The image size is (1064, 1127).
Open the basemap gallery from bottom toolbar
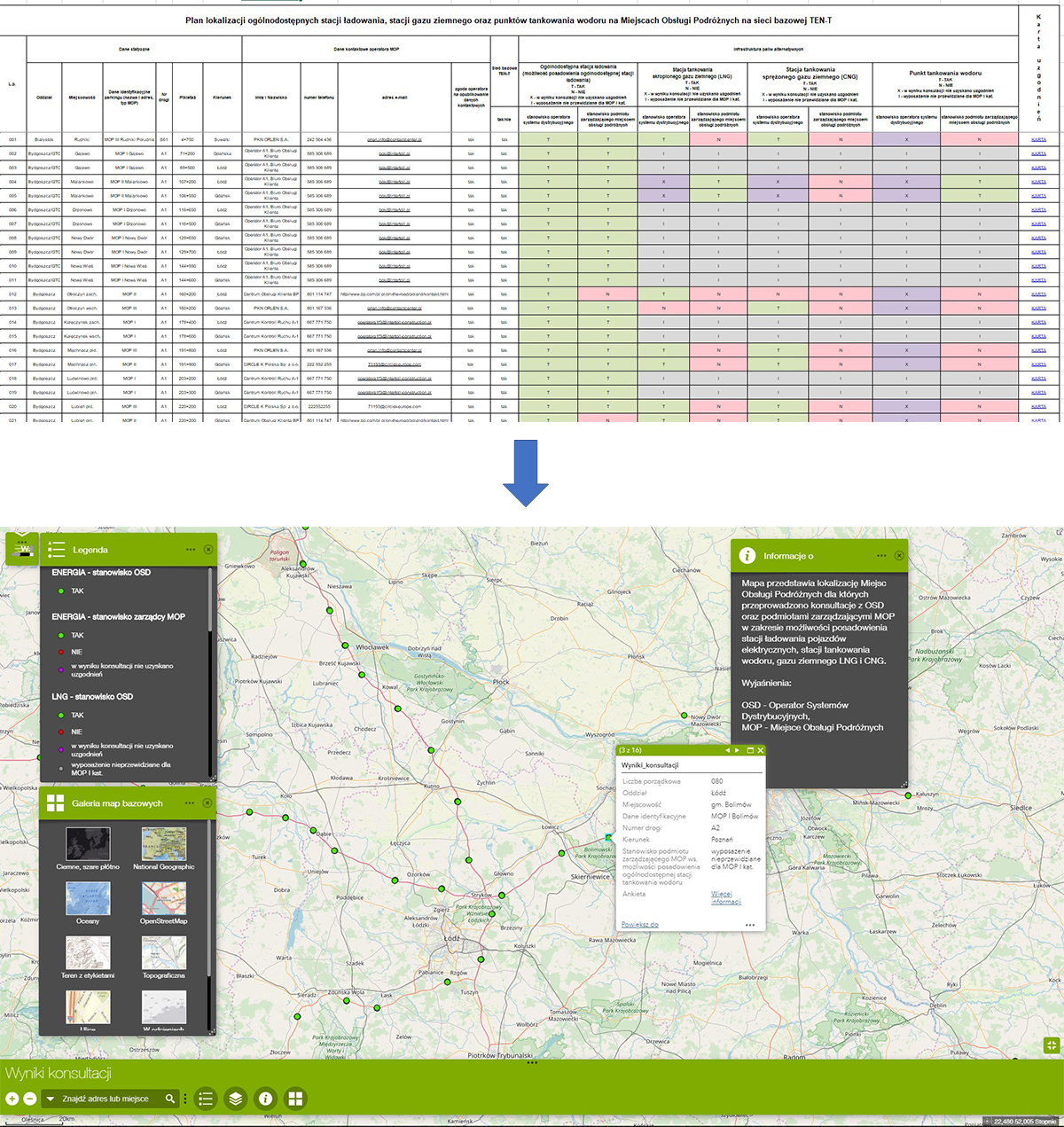pyautogui.click(x=295, y=1099)
